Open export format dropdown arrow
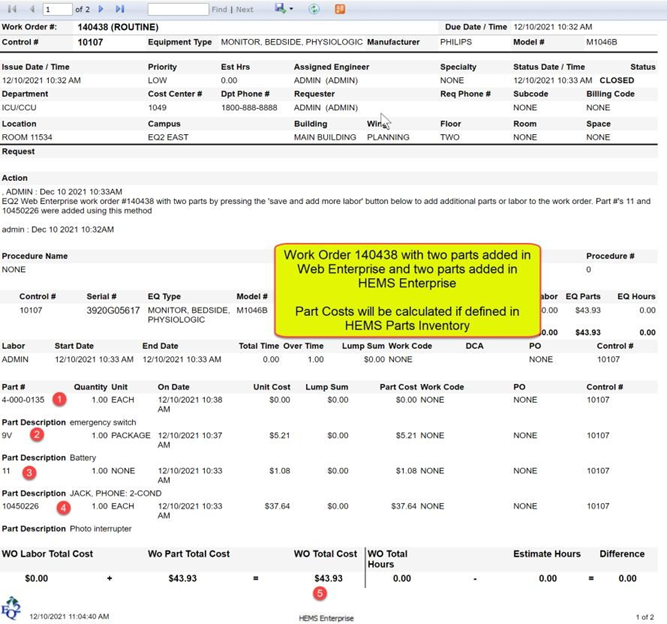The image size is (667, 624). pyautogui.click(x=291, y=9)
